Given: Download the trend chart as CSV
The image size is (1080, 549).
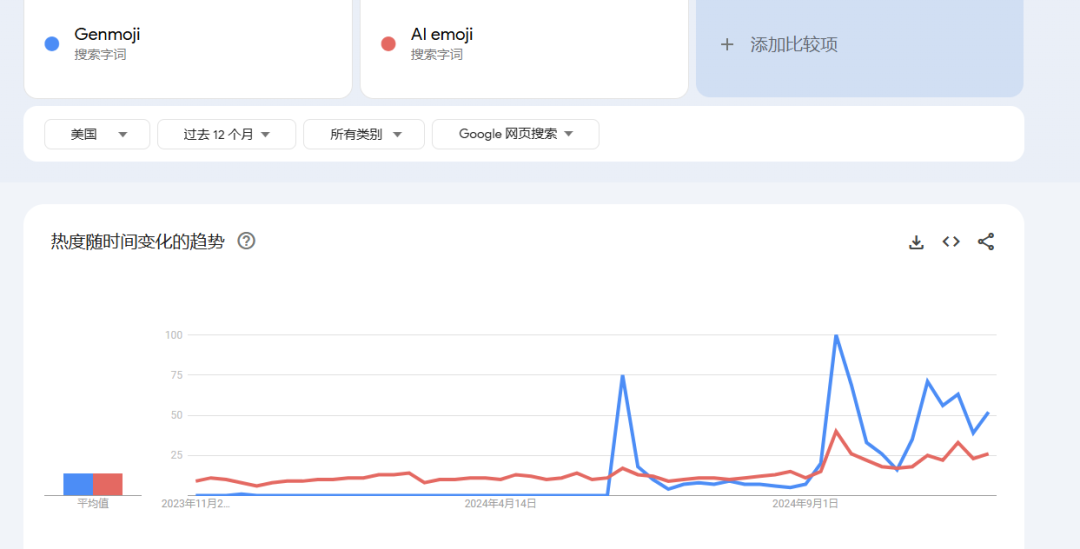Looking at the screenshot, I should (916, 242).
